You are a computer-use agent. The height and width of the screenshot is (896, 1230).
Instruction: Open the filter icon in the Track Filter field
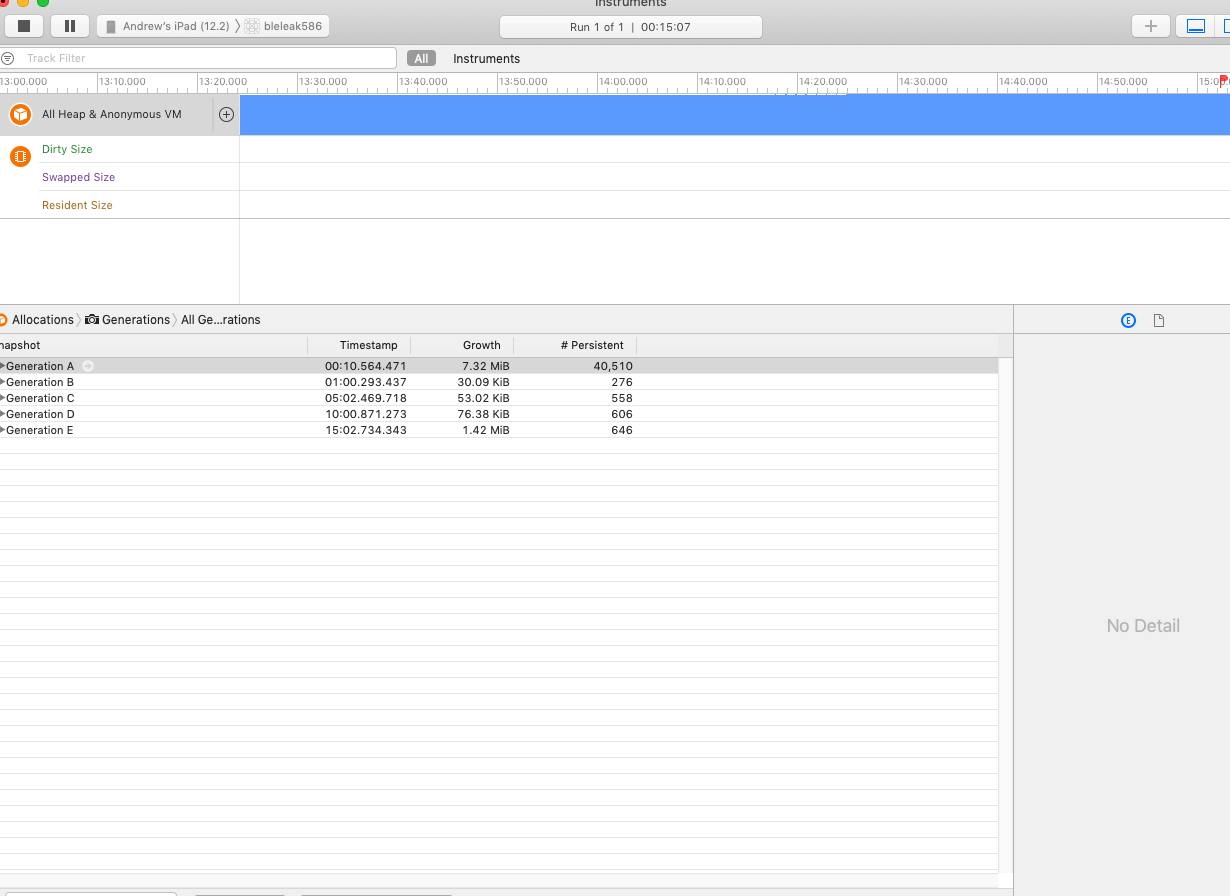(8, 58)
